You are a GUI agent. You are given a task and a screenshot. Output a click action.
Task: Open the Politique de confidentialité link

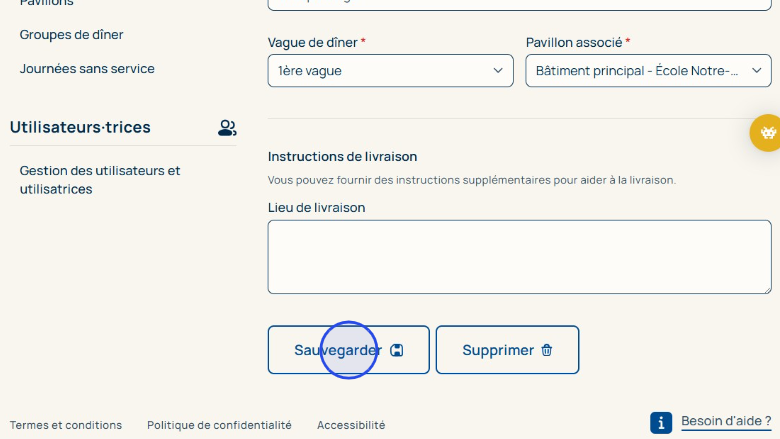point(219,425)
